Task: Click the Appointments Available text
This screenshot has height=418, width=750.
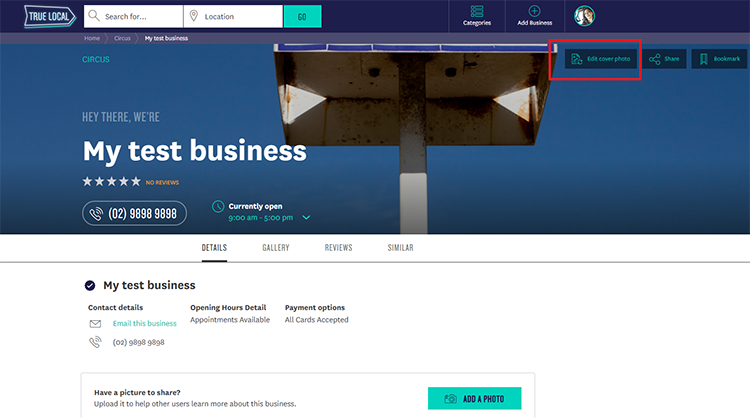Action: (x=230, y=319)
